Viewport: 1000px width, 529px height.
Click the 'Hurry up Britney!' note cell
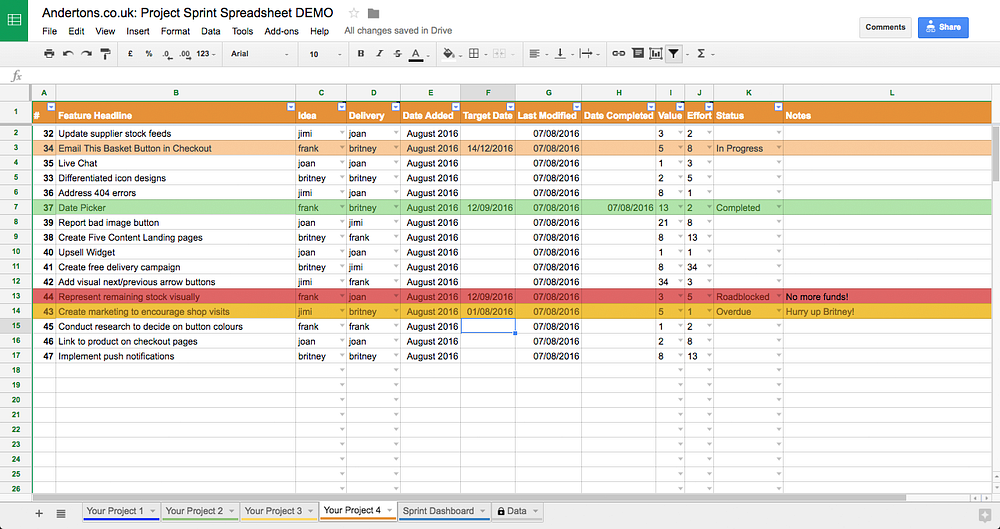[887, 311]
